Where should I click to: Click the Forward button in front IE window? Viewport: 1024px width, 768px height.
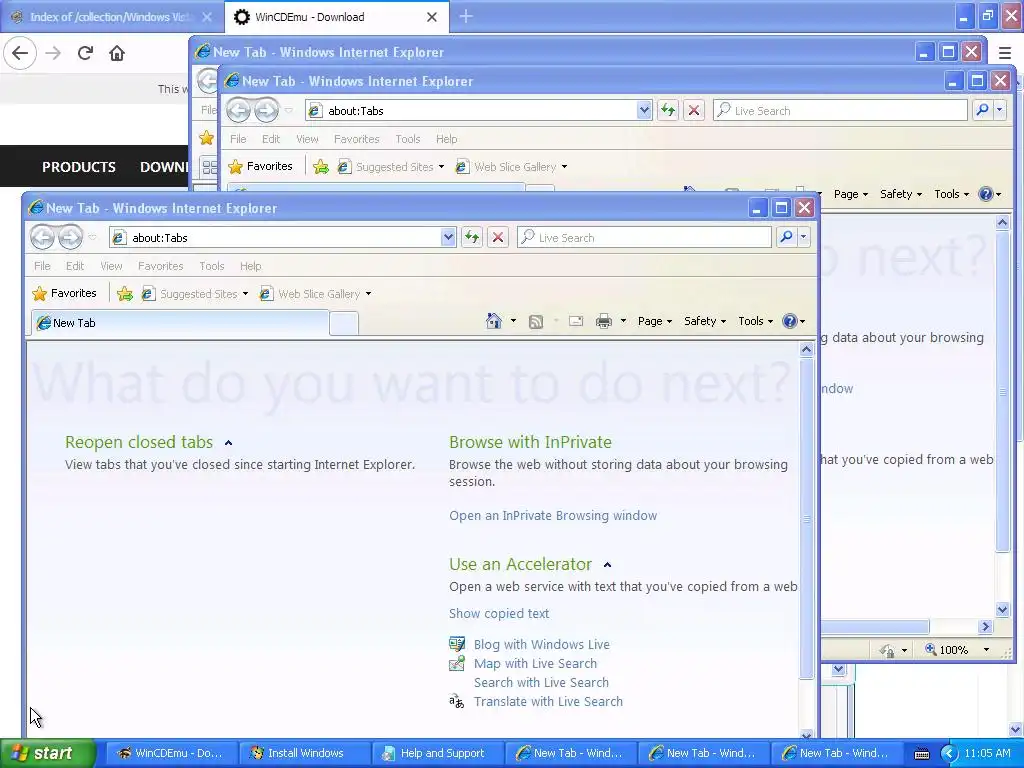pyautogui.click(x=71, y=237)
